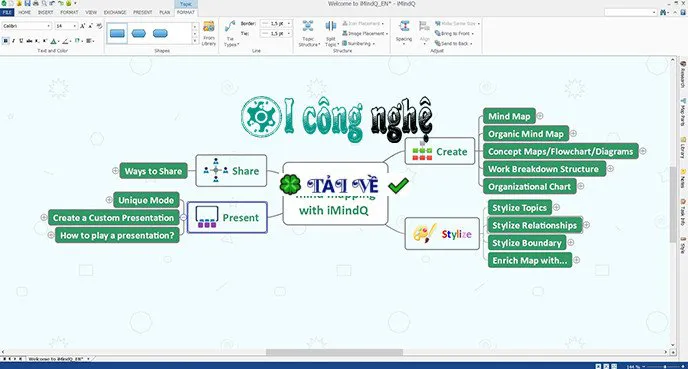Screen dimensions: 688x369
Task: Select the Welcome to iMindQ_EN document tab
Action: (x=55, y=359)
